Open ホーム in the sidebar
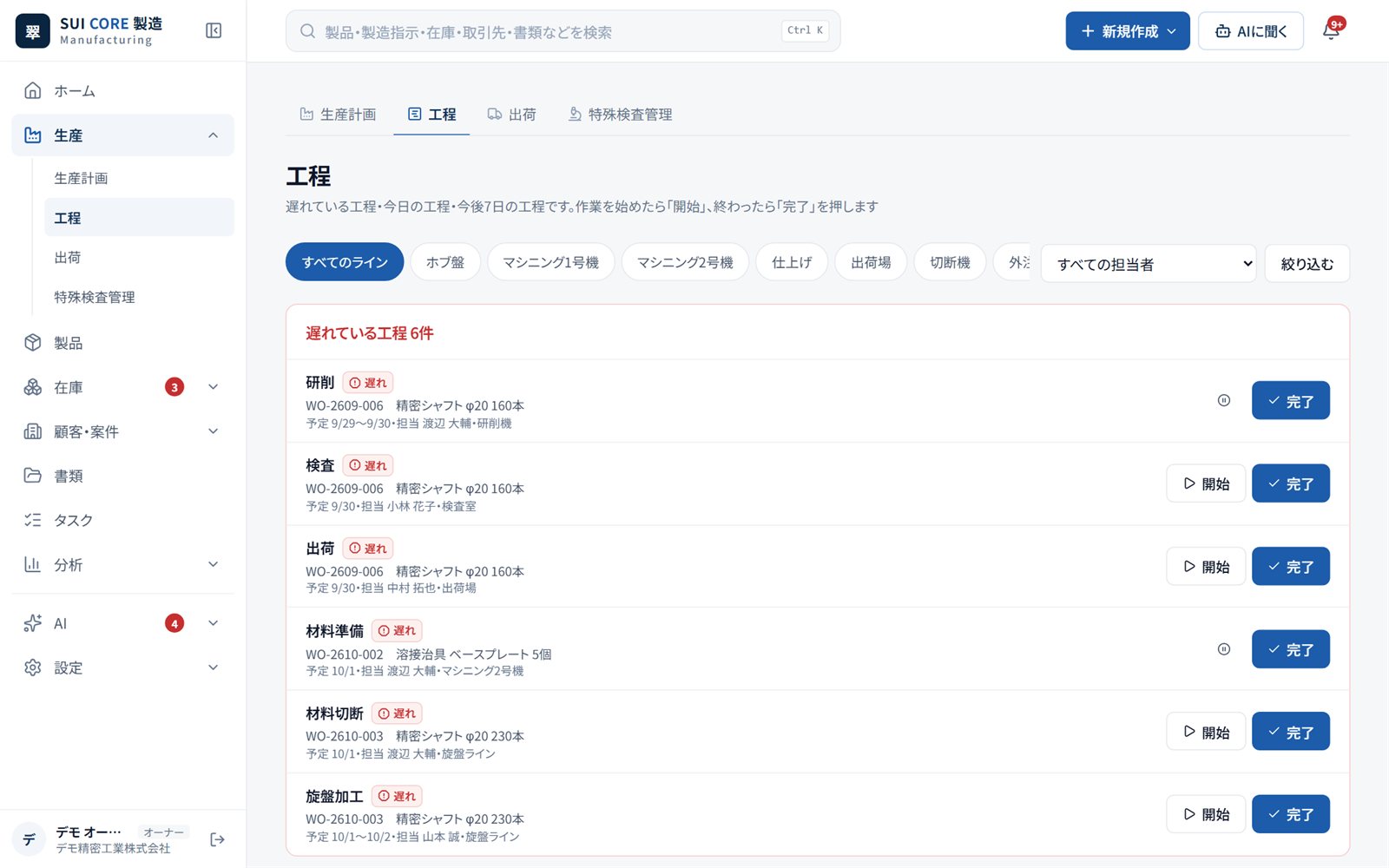The image size is (1389, 868). coord(122,91)
